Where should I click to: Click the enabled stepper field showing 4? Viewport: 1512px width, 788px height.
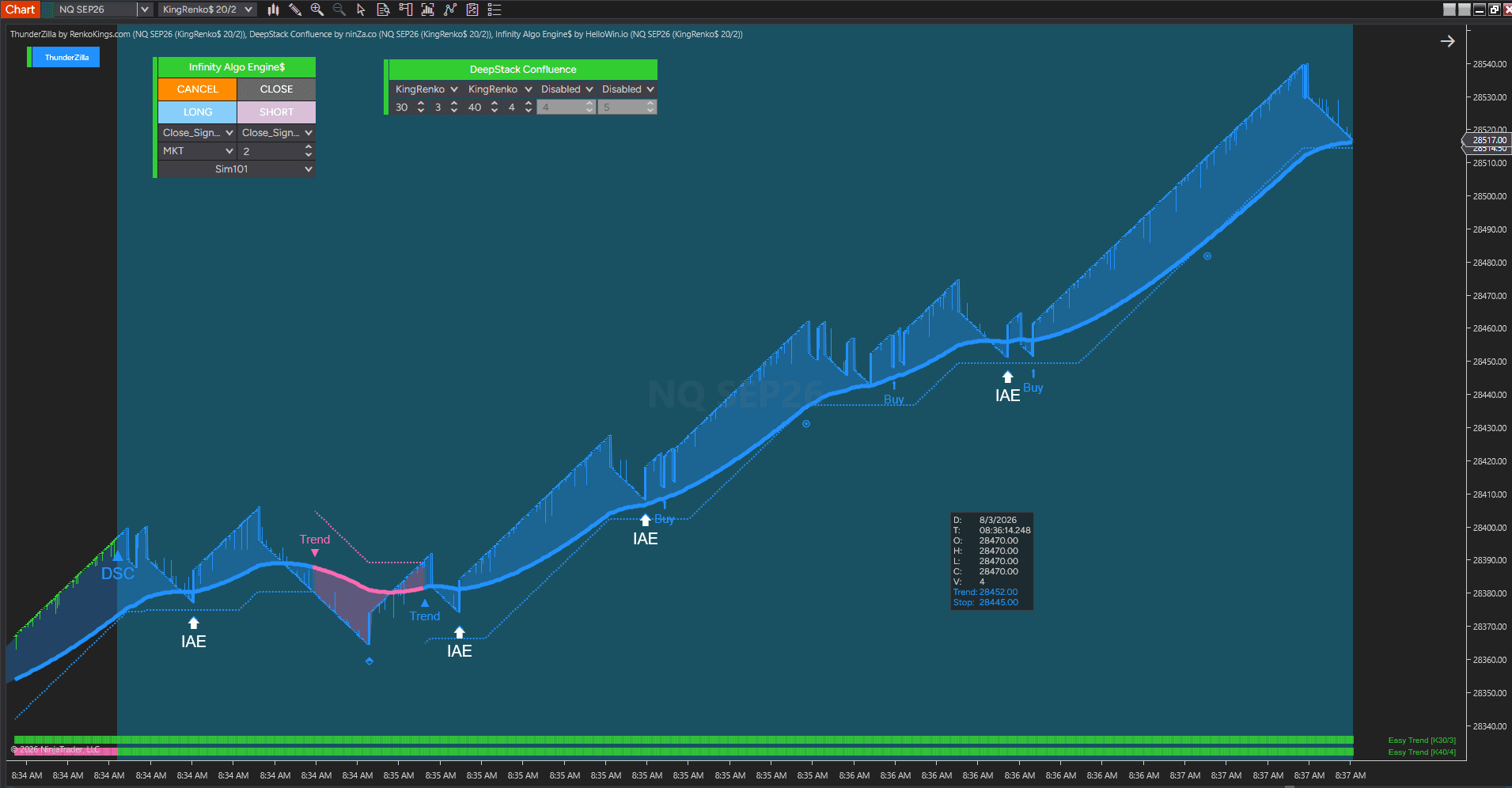click(519, 108)
